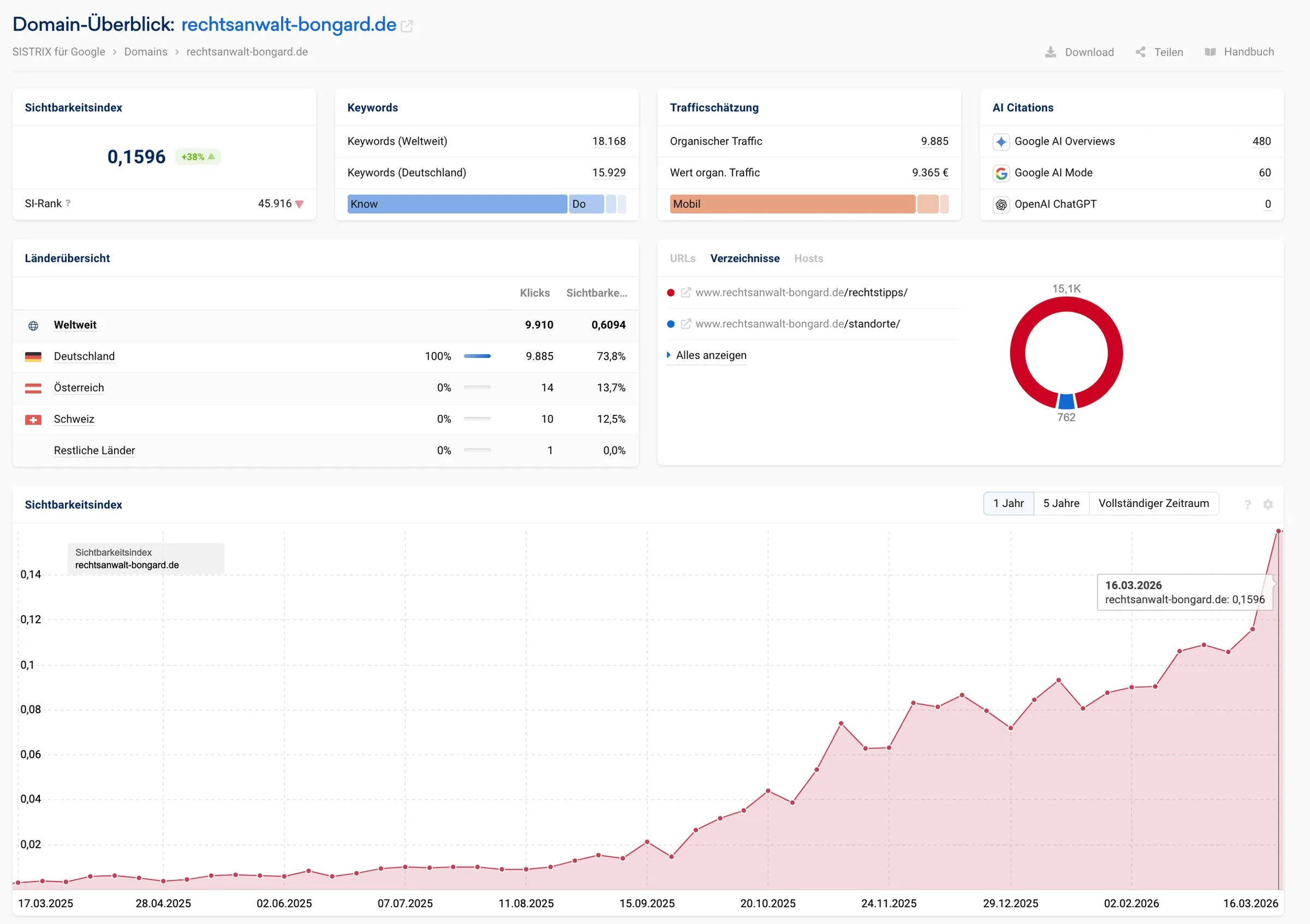This screenshot has width=1310, height=924.
Task: Click the Google AI Overviews sparkle icon
Action: tap(1001, 141)
